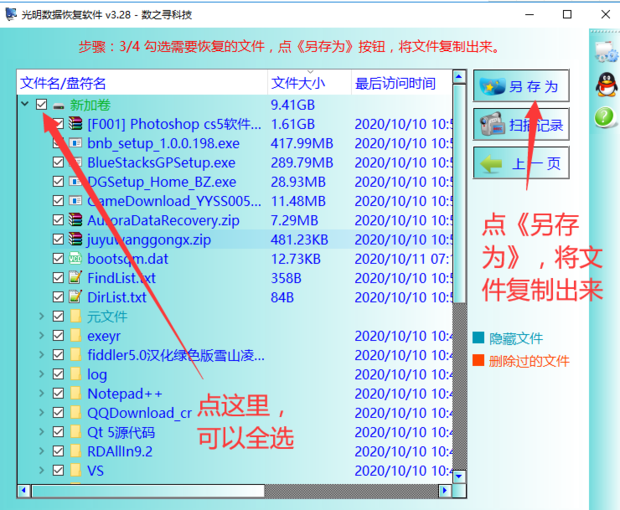Uncheck the juyuwanggongx.zip checkbox
This screenshot has width=620, height=510.
(58, 239)
